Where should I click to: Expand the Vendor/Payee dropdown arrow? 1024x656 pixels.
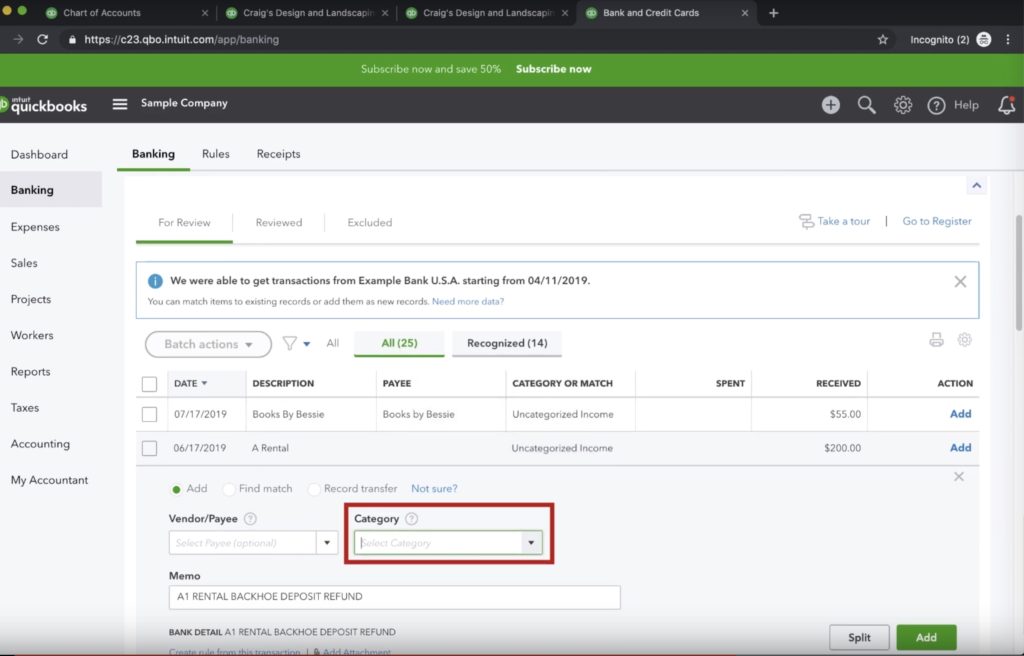click(x=327, y=543)
